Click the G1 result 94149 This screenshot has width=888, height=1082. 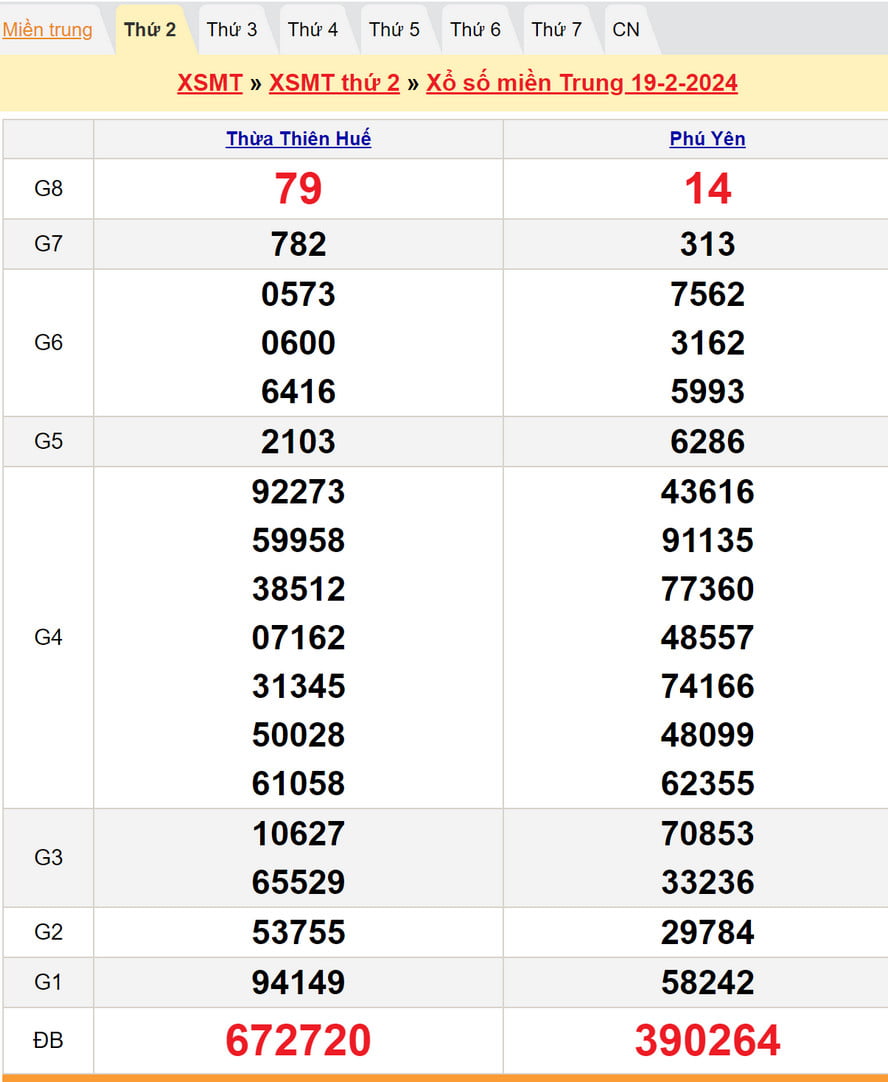[298, 982]
